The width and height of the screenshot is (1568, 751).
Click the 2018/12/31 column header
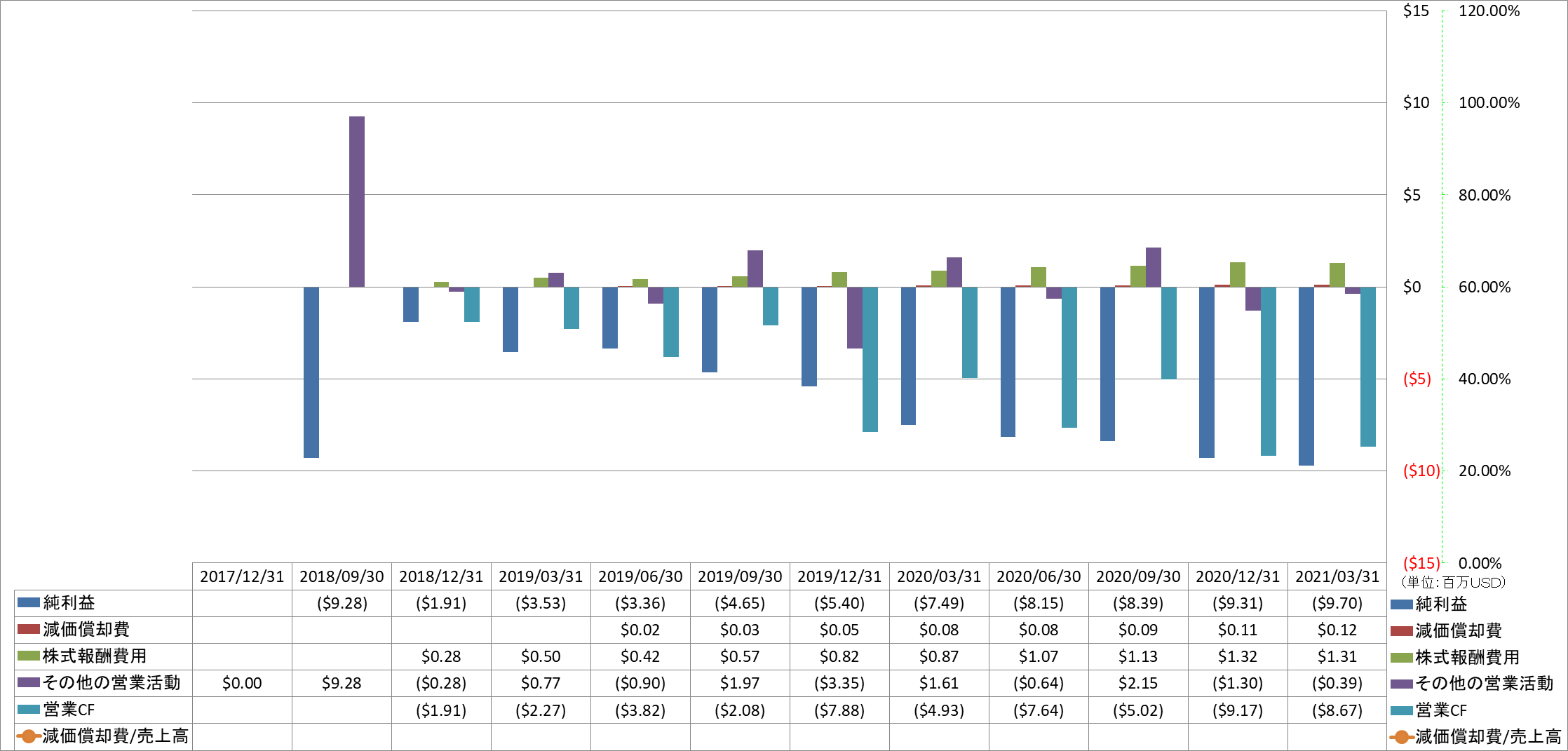441,576
